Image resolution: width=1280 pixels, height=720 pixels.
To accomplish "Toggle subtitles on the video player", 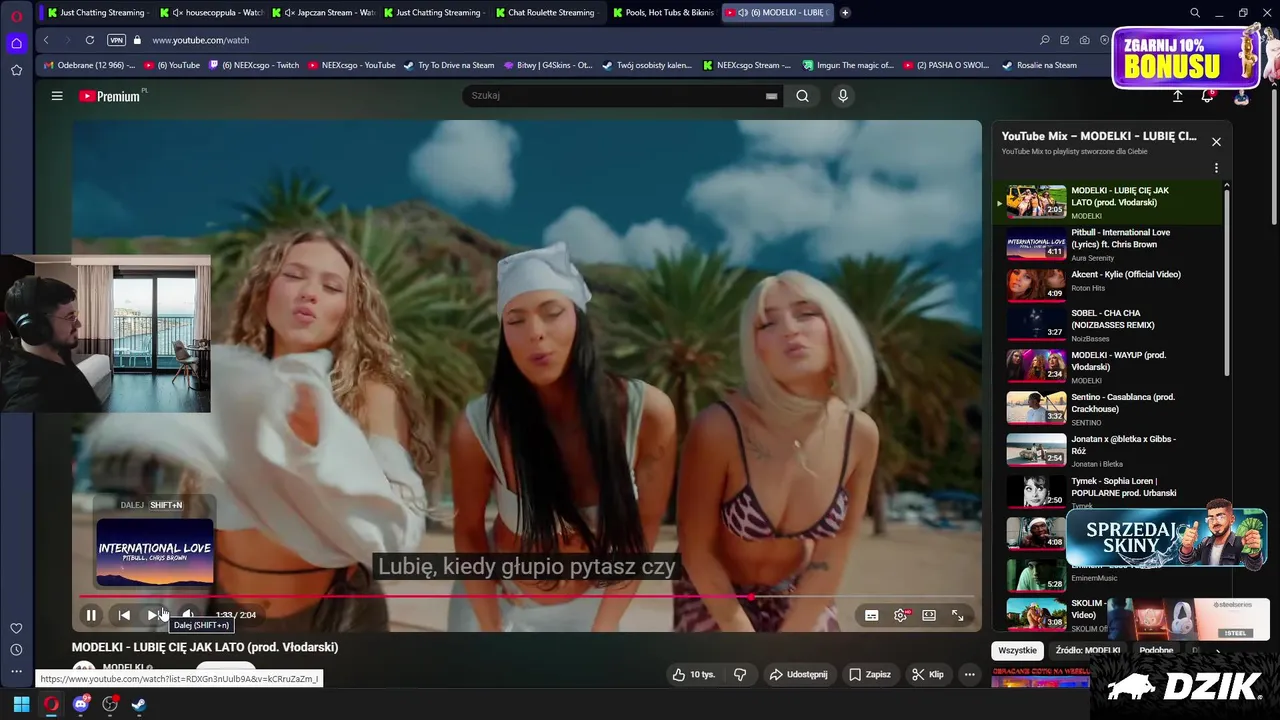I will (x=872, y=615).
